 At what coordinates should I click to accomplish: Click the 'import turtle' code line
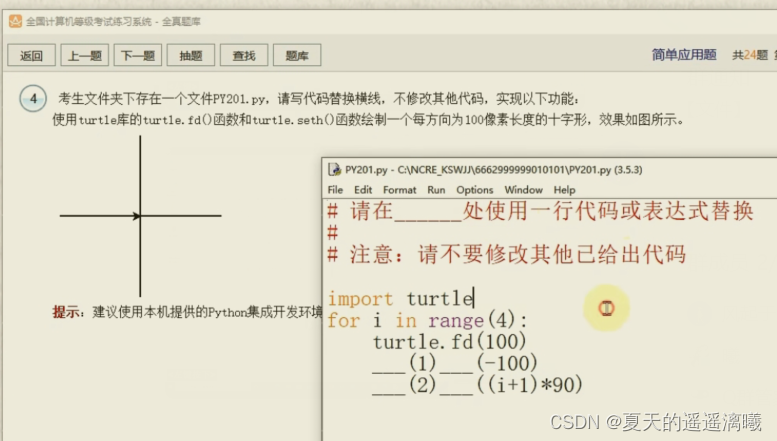point(400,299)
